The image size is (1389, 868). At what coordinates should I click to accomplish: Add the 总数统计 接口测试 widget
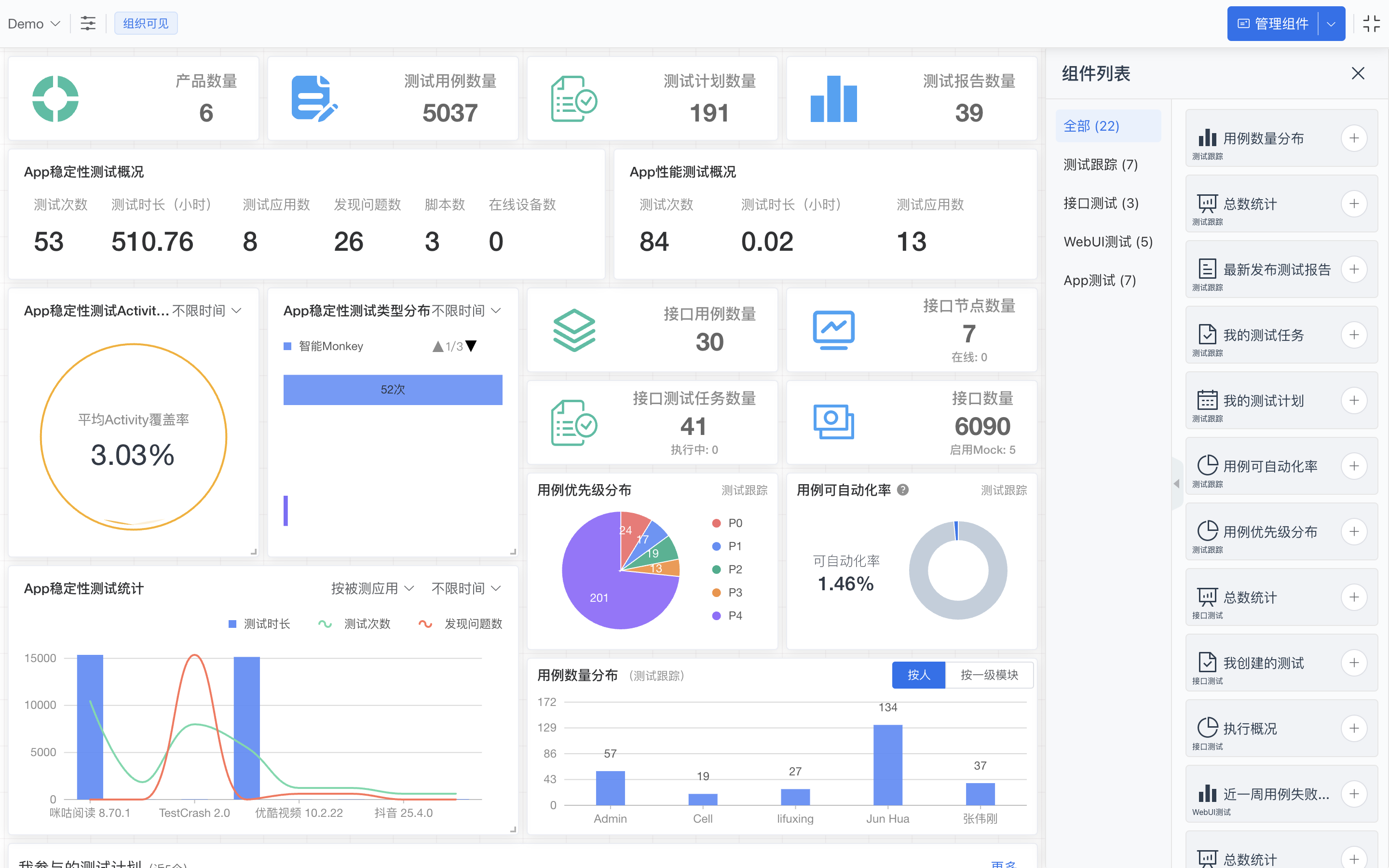1354,597
